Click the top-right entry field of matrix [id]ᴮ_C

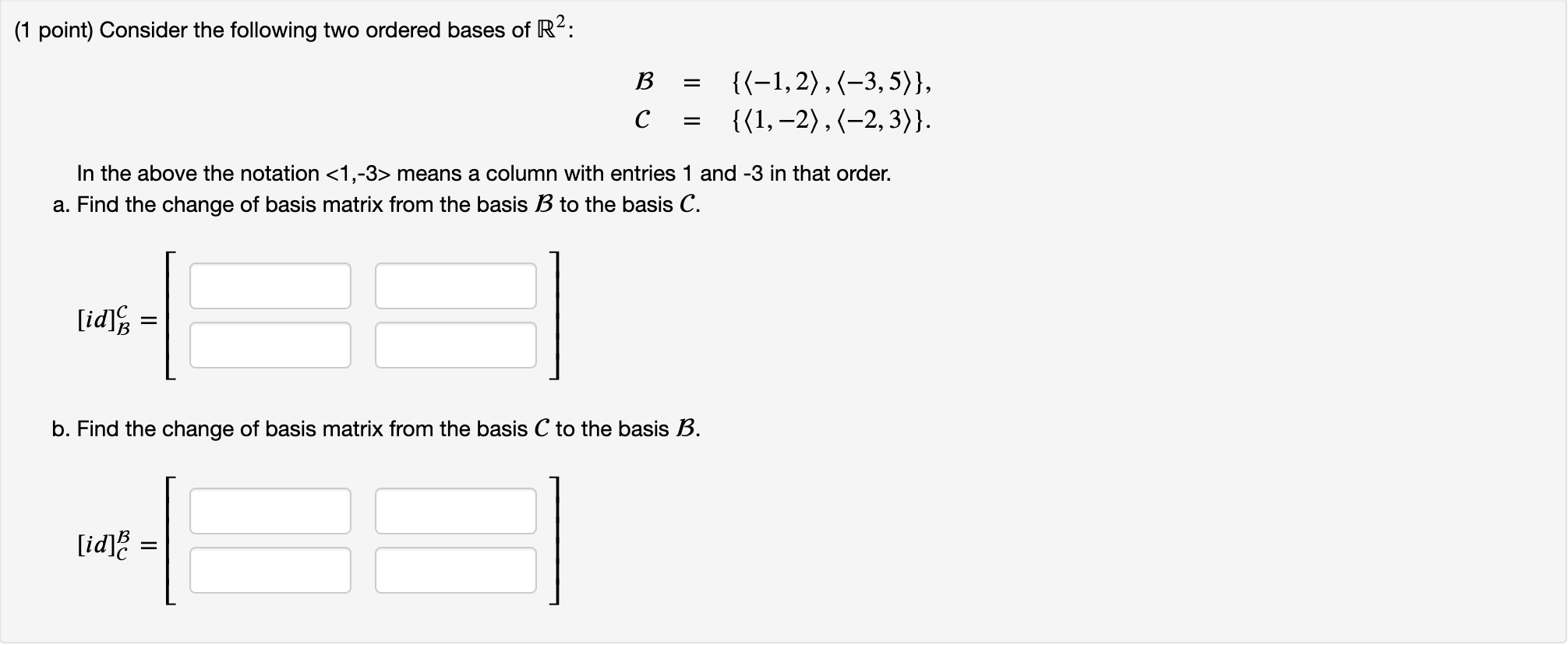coord(456,512)
